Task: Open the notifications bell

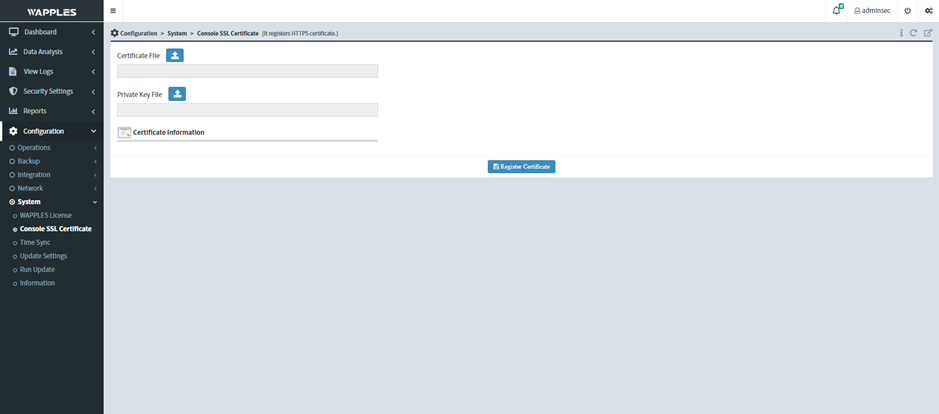Action: click(836, 10)
